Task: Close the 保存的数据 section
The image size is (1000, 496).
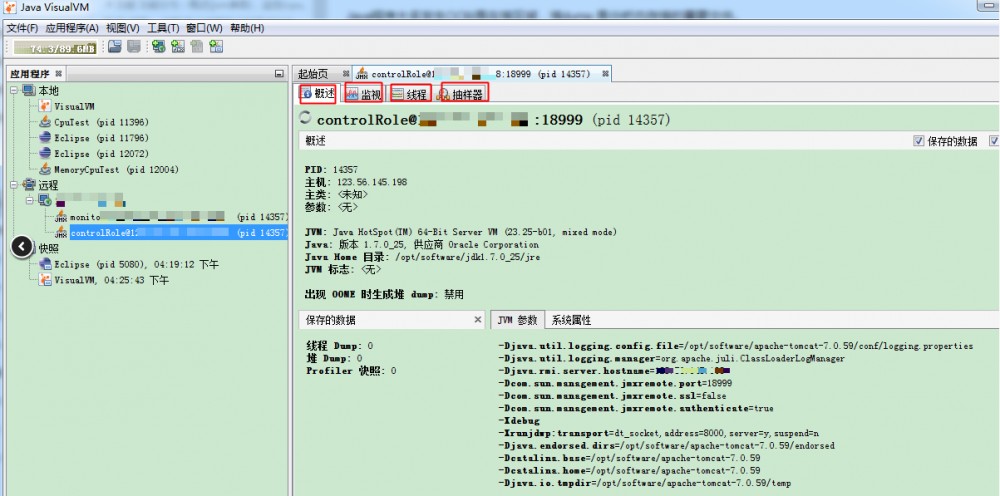Action: click(x=478, y=320)
